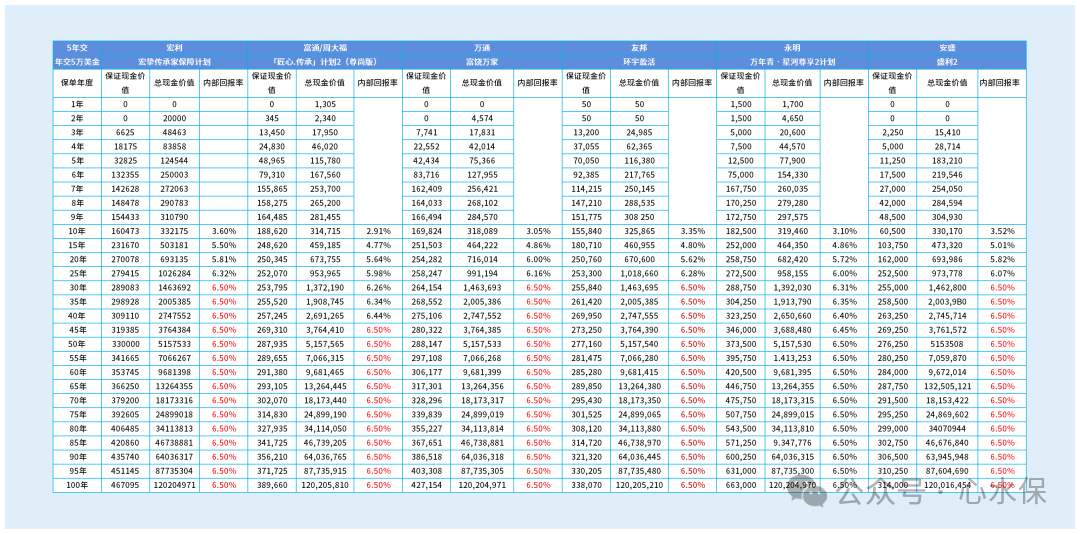Click the '3.52%' return rate cell
1080x534 pixels.
[x=1002, y=230]
